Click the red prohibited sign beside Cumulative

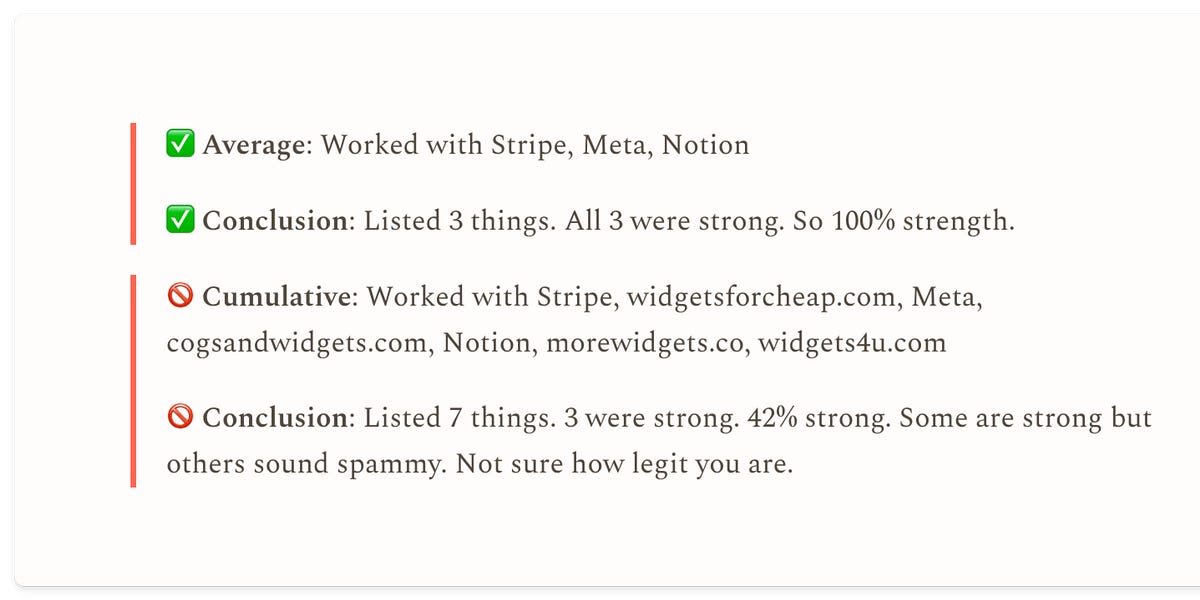pyautogui.click(x=180, y=297)
